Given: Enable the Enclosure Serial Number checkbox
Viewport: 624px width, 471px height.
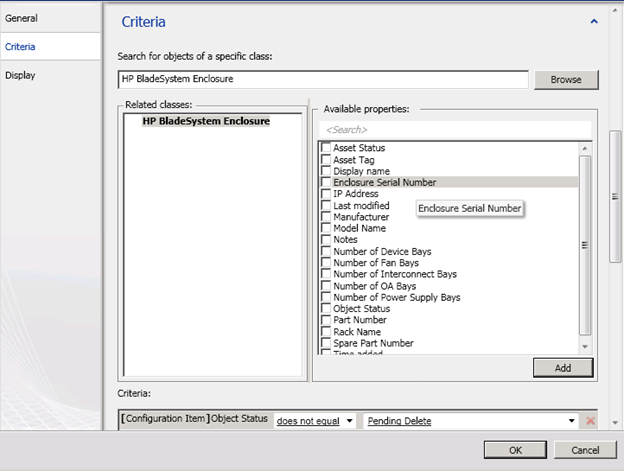Looking at the screenshot, I should click(326, 182).
